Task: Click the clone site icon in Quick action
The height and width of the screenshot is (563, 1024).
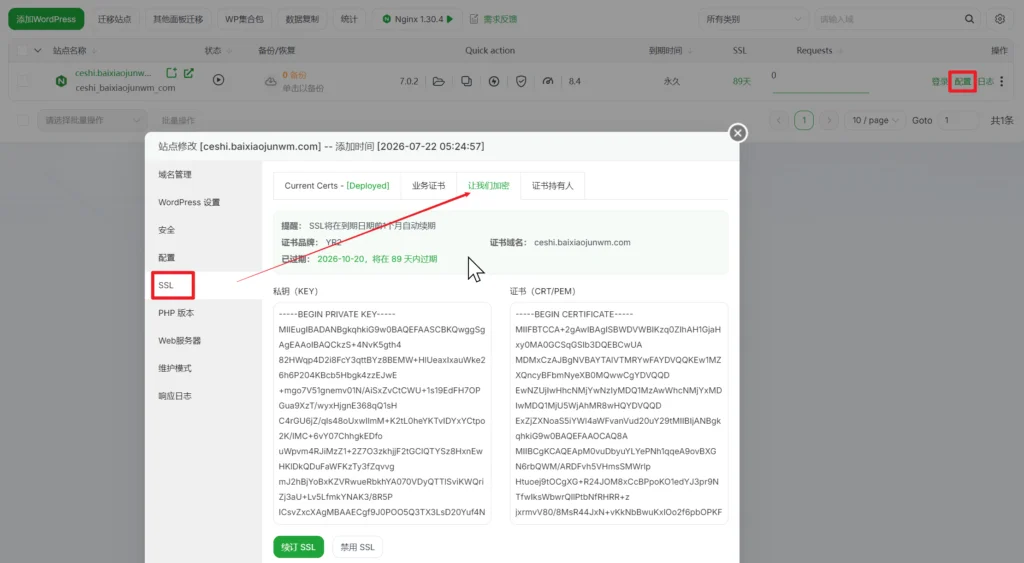Action: [x=466, y=81]
